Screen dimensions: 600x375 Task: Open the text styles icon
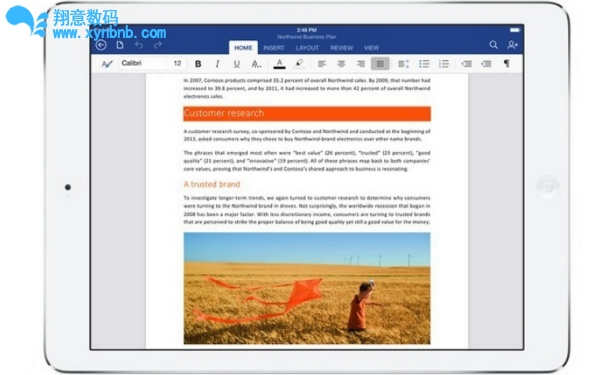pos(107,64)
